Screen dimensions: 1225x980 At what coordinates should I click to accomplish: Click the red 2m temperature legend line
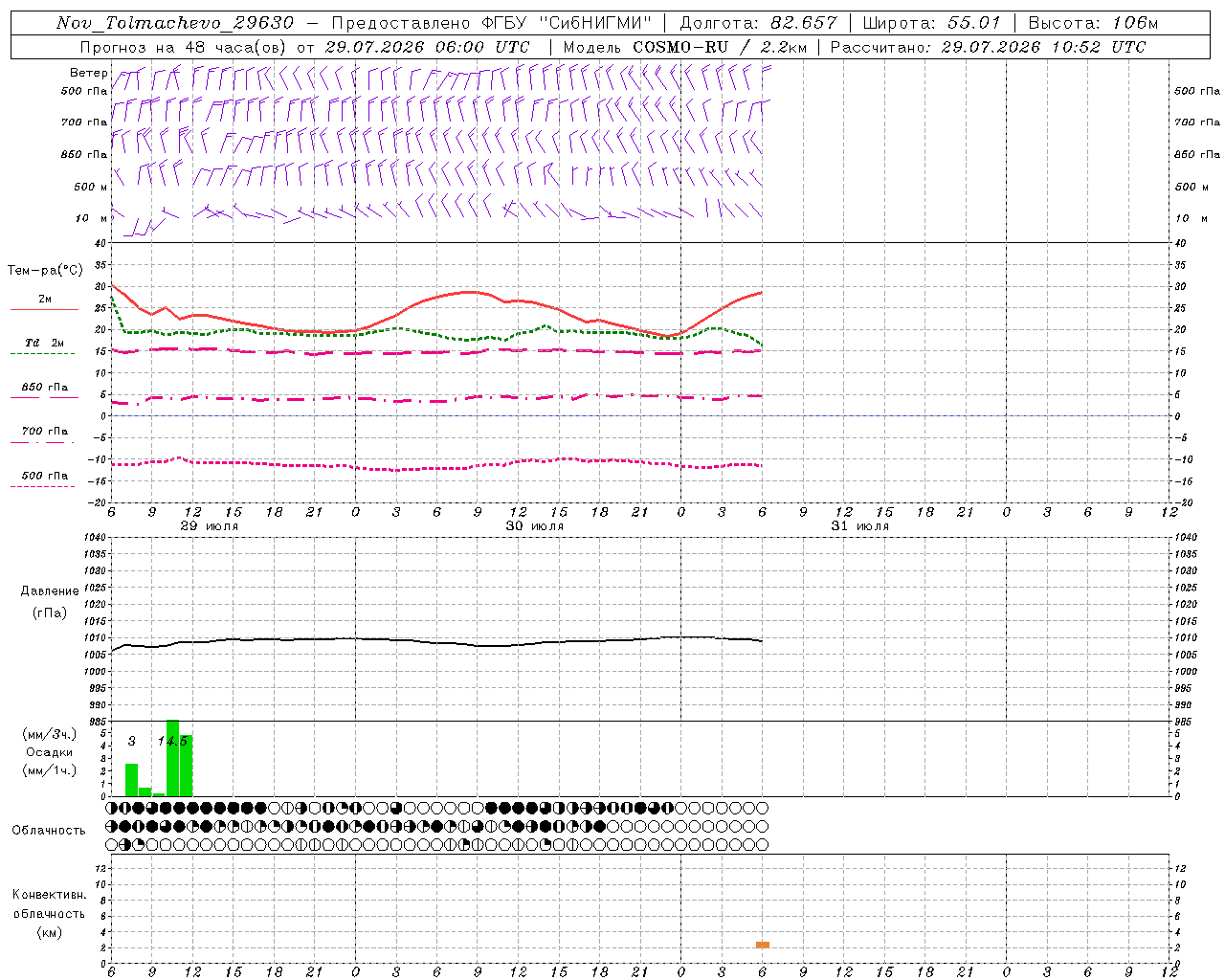44,309
